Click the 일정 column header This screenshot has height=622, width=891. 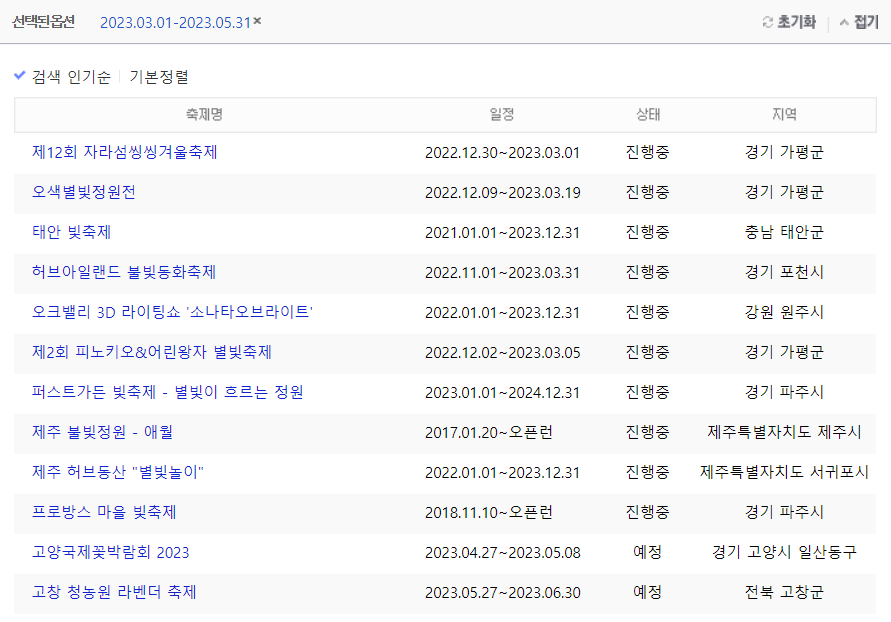pyautogui.click(x=502, y=115)
